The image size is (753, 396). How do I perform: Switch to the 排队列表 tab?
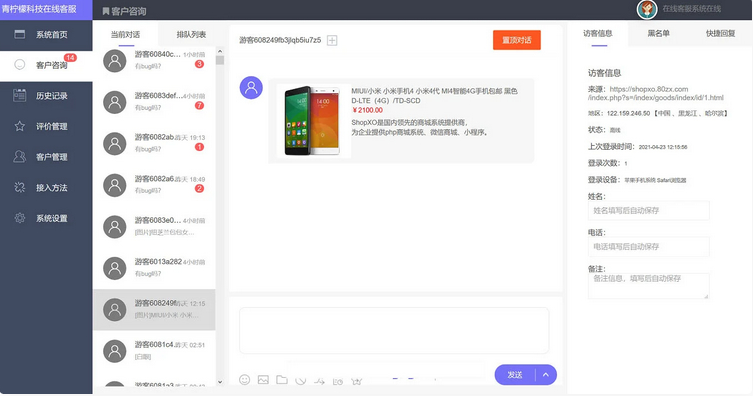click(191, 35)
